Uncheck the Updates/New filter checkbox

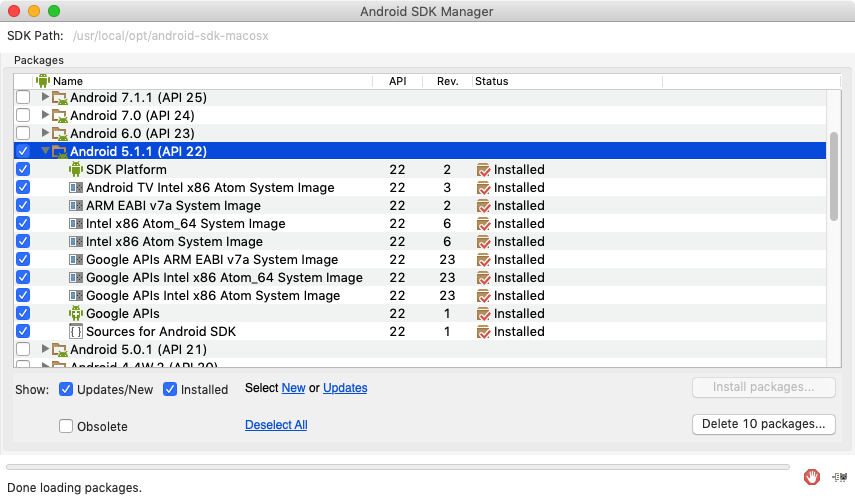point(66,389)
